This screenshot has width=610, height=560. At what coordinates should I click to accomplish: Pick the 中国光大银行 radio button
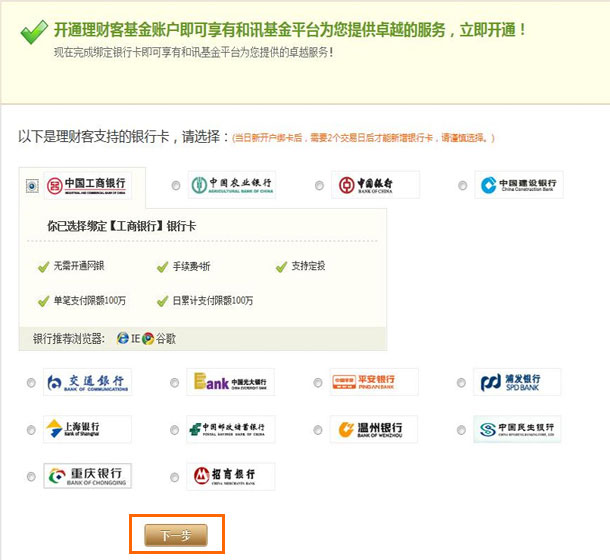point(174,383)
